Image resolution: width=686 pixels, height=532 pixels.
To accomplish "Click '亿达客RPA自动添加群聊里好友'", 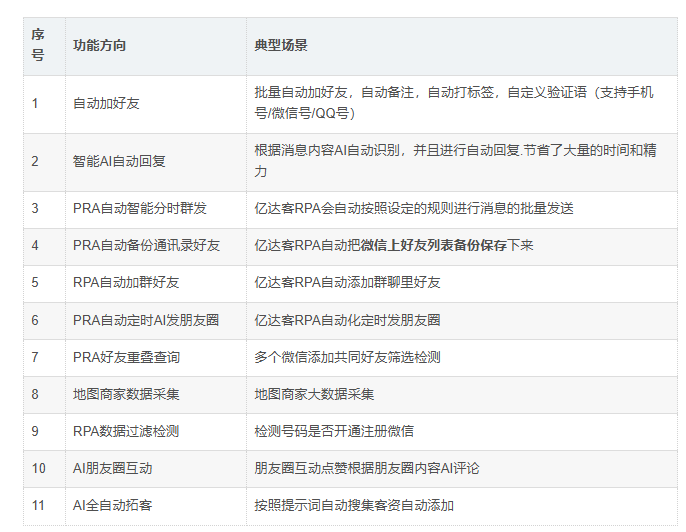I will (347, 283).
